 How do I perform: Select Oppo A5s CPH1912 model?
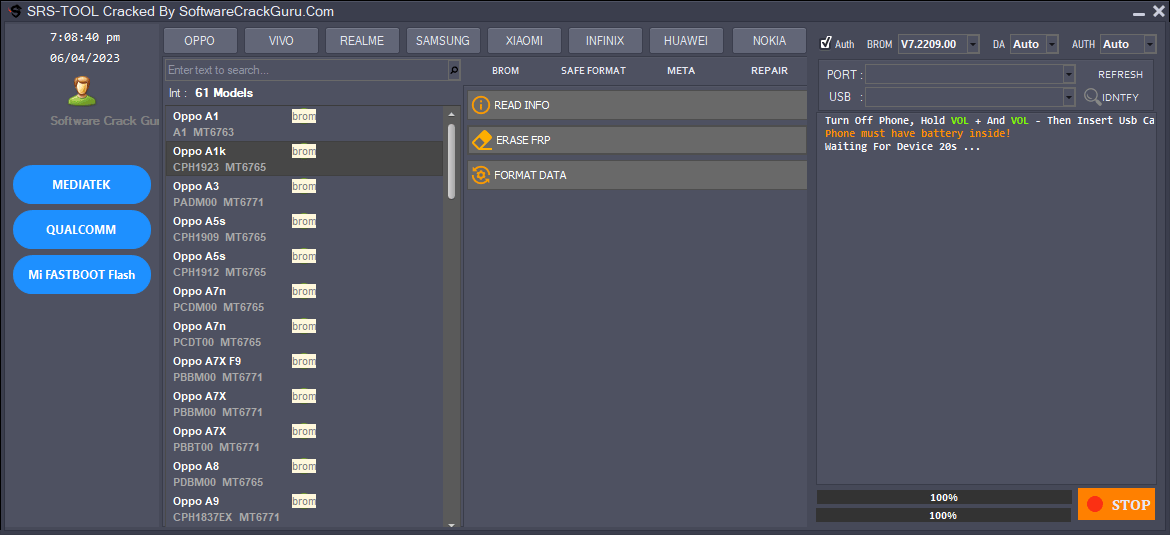304,264
